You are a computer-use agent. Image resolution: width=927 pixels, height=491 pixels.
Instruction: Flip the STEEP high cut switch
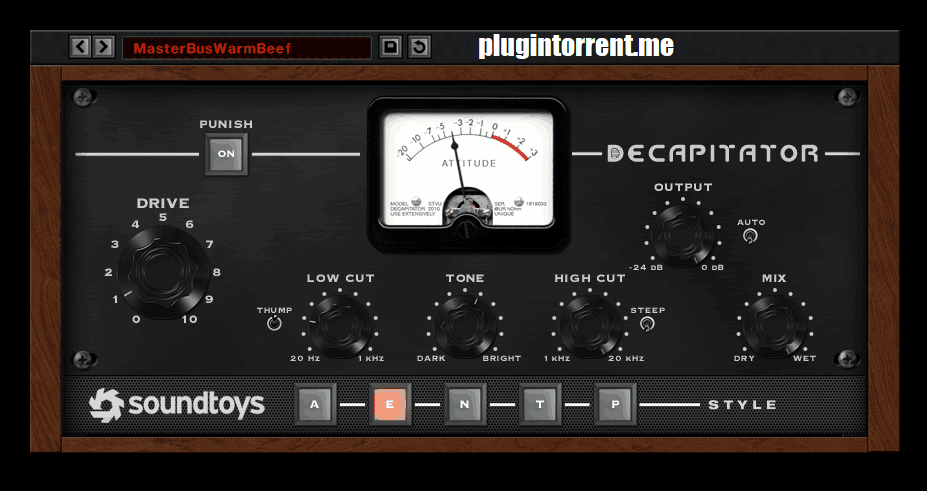647,324
